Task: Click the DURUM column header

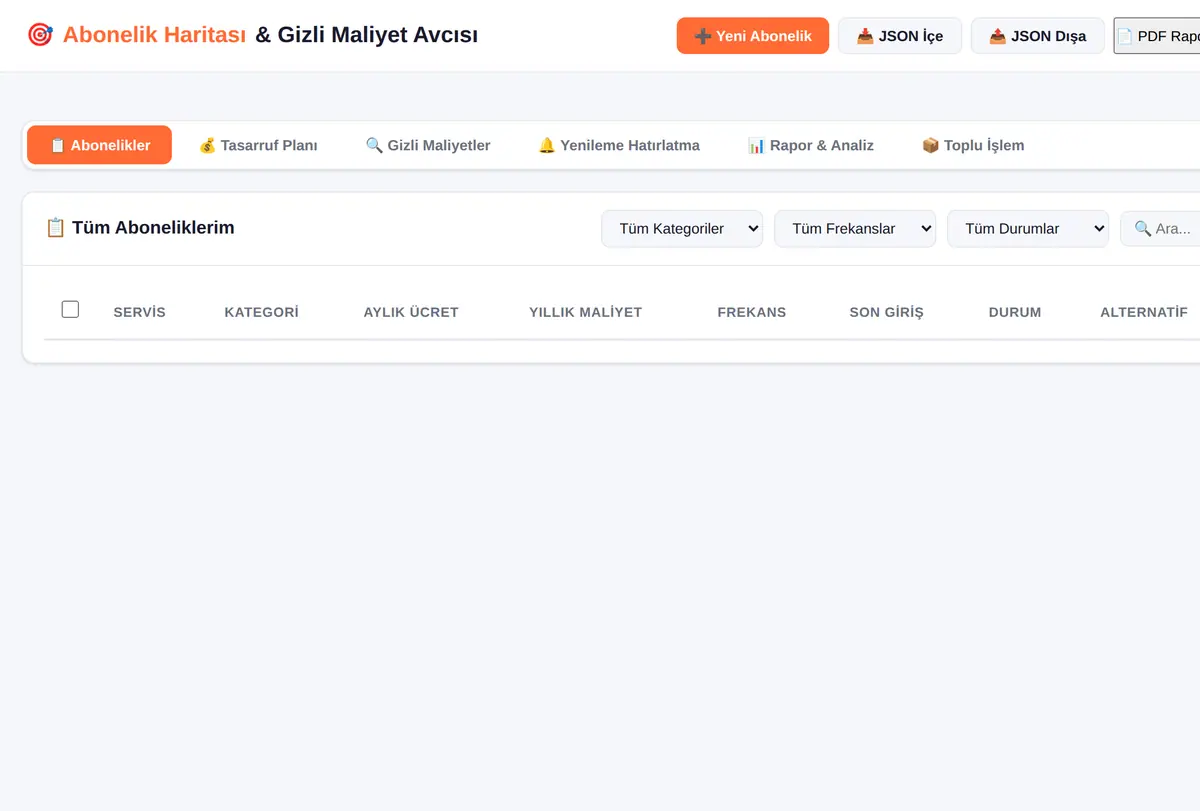Action: (1015, 312)
